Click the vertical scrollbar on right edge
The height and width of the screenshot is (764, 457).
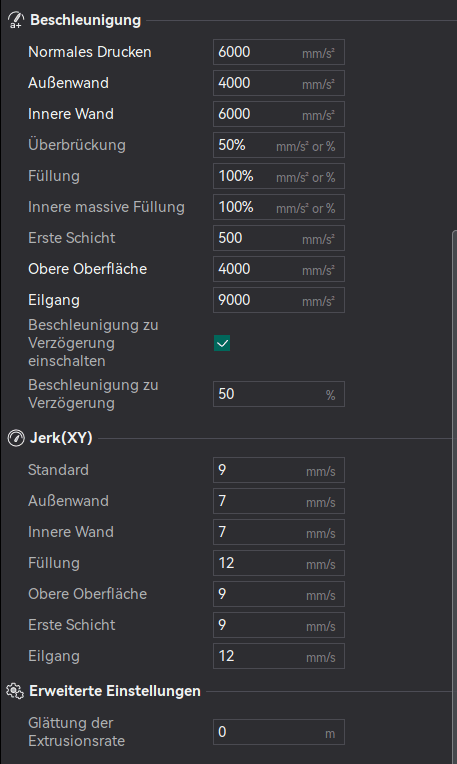(x=455, y=497)
